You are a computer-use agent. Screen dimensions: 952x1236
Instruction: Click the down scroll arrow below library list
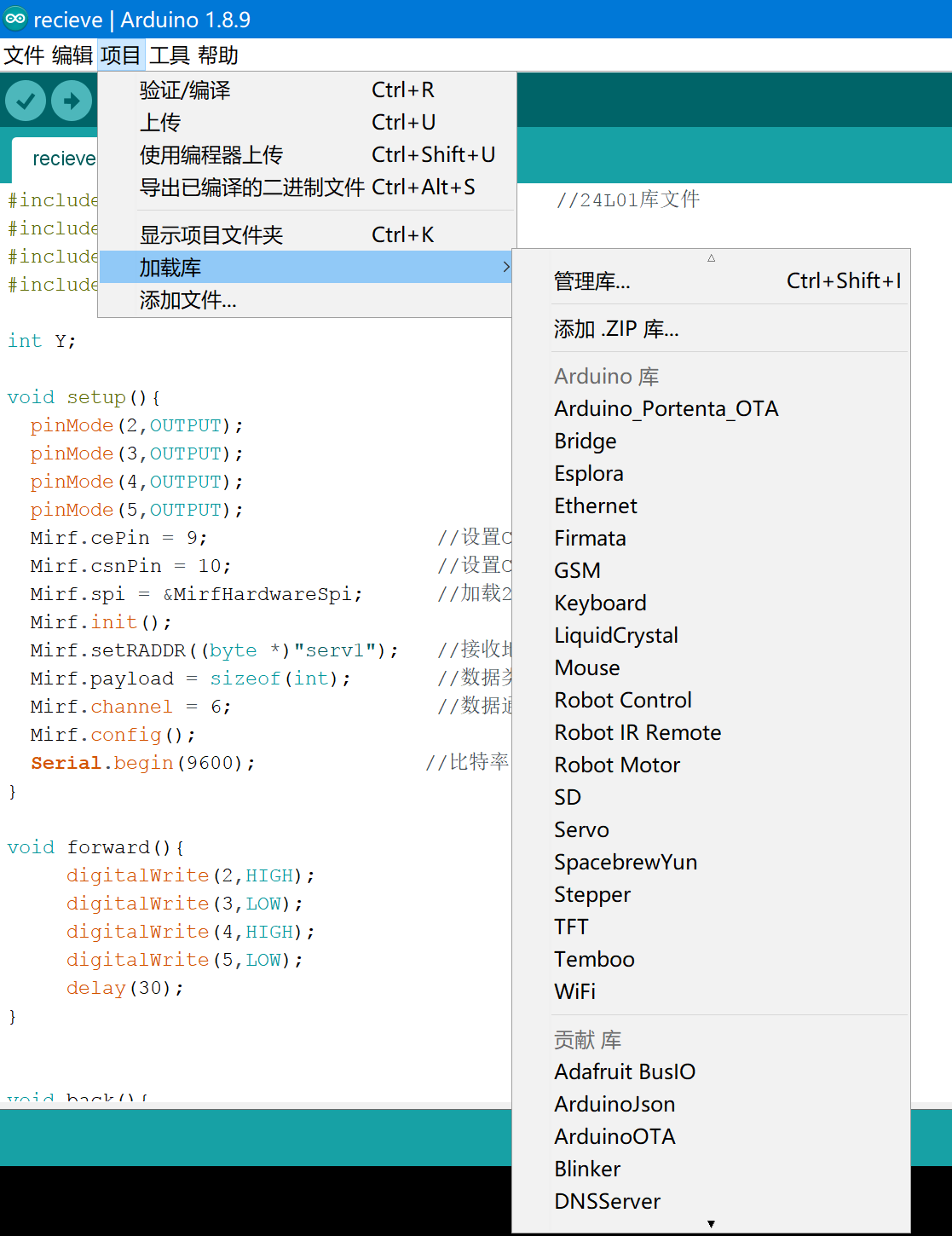coord(711,1224)
